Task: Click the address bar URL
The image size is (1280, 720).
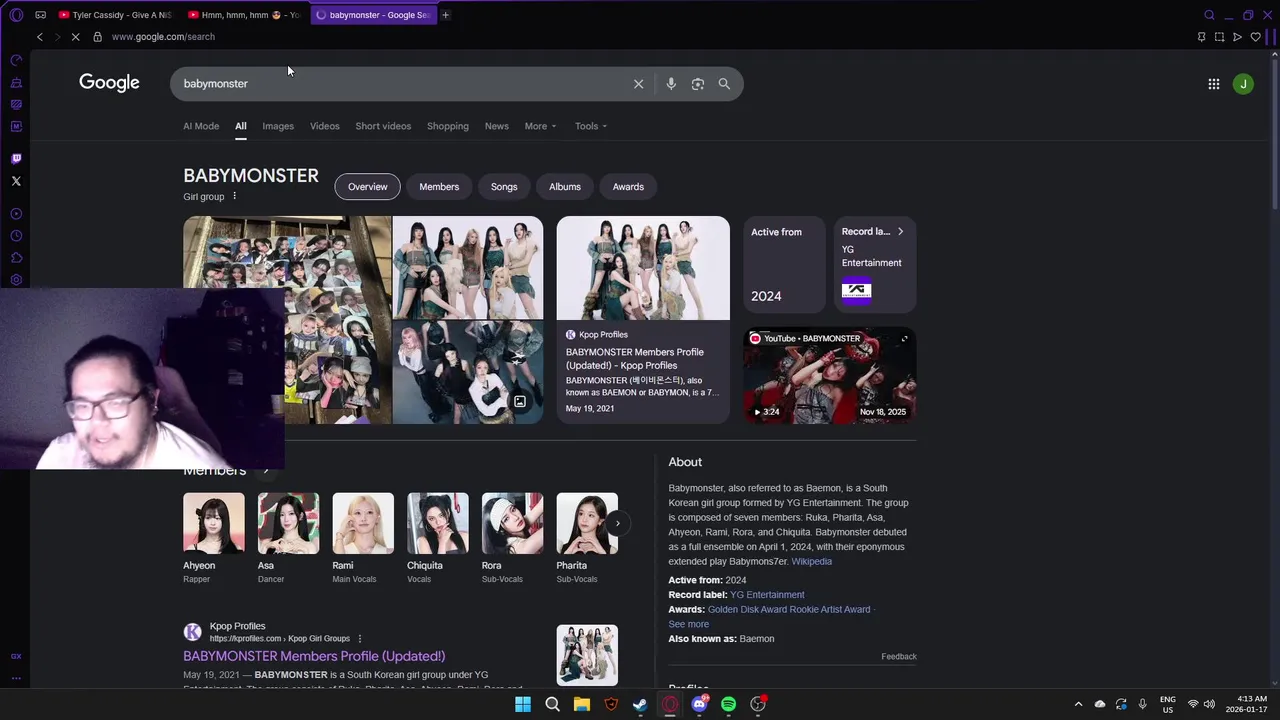Action: pyautogui.click(x=163, y=37)
